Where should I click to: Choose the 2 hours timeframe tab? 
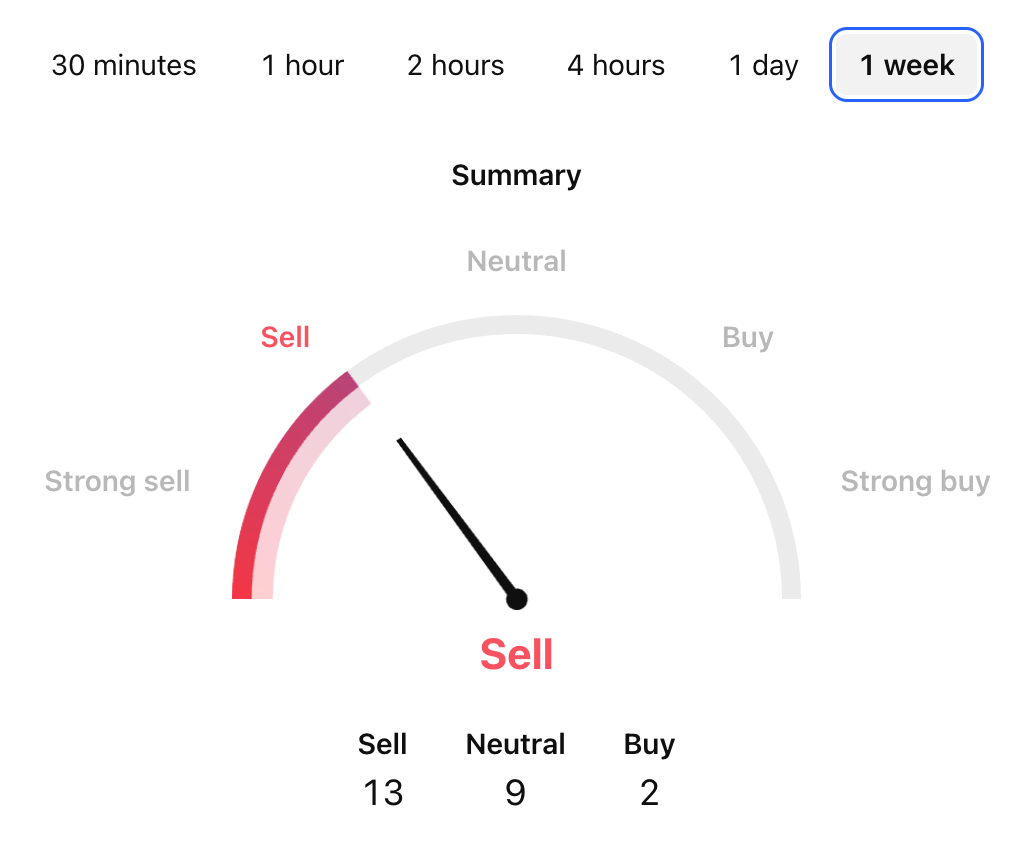point(455,66)
